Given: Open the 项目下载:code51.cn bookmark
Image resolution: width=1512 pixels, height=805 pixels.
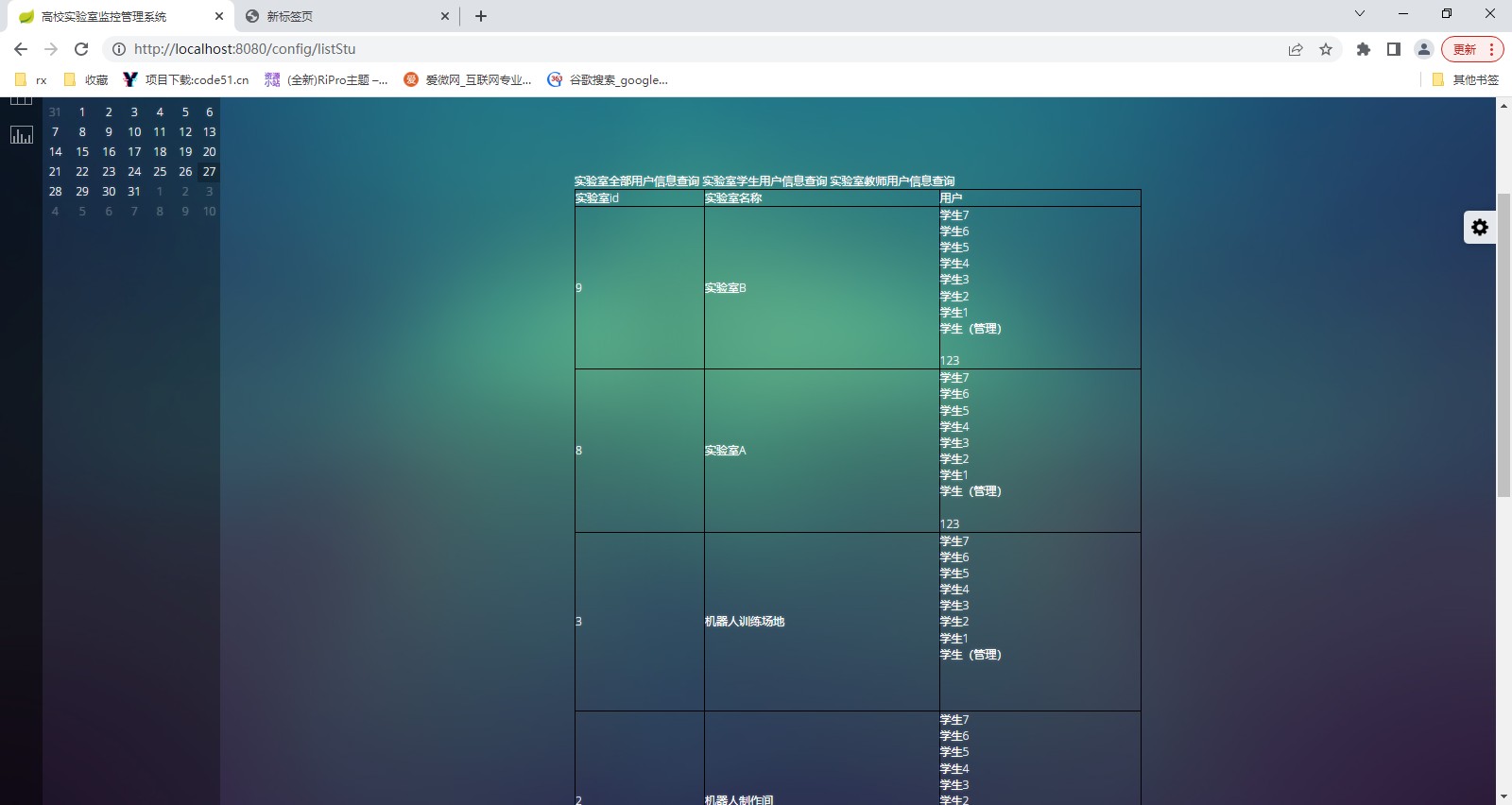Looking at the screenshot, I should pyautogui.click(x=186, y=80).
